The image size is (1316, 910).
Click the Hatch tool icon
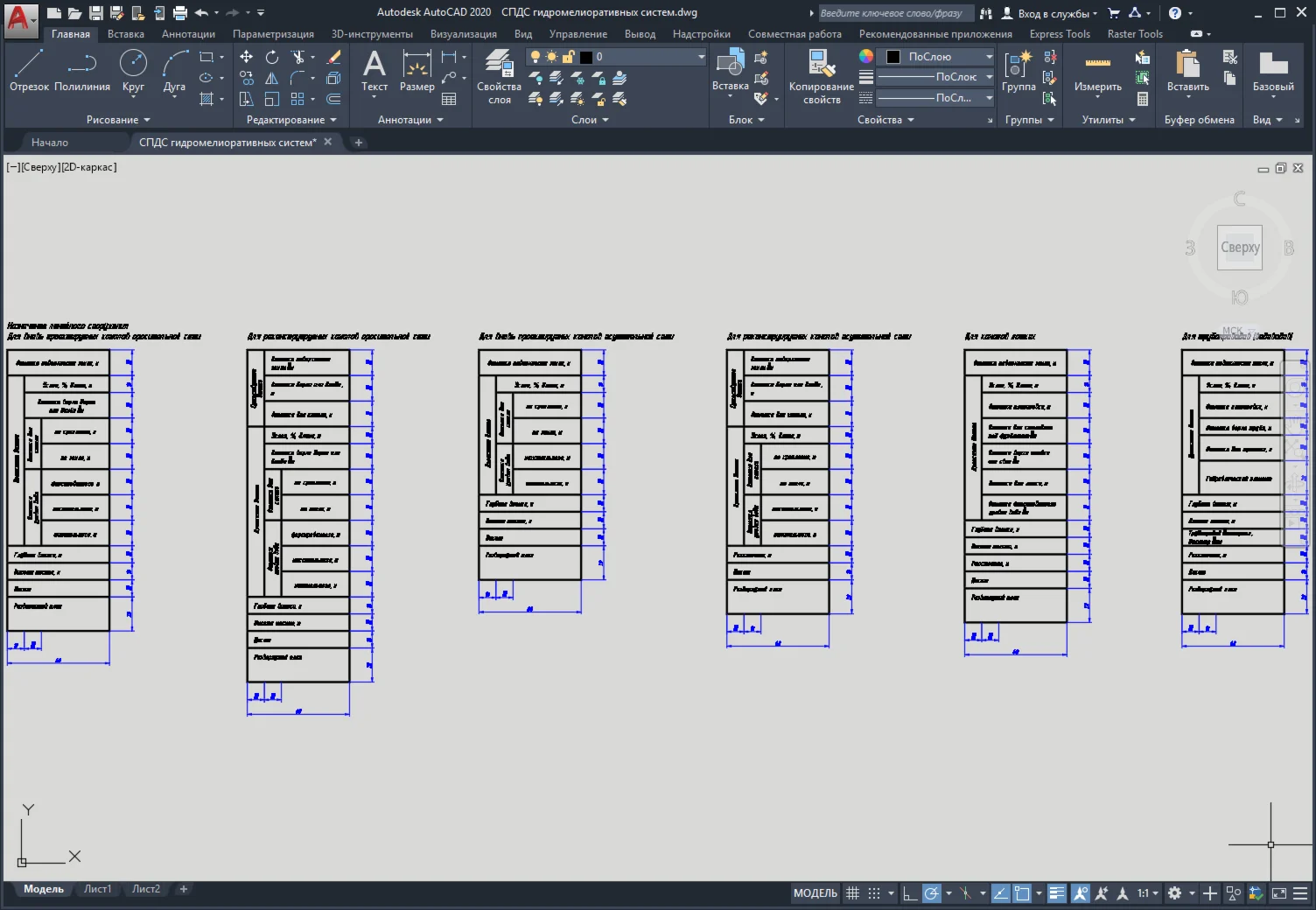206,99
